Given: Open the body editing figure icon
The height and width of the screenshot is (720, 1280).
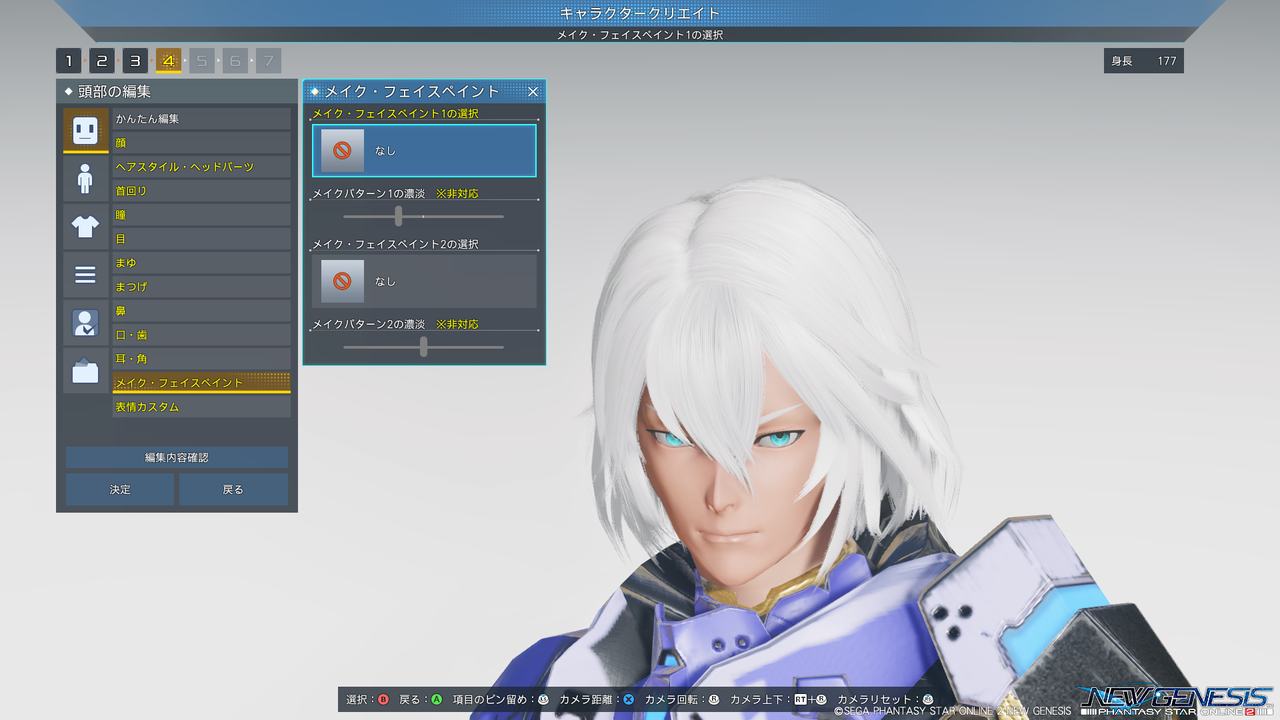Looking at the screenshot, I should [85, 179].
